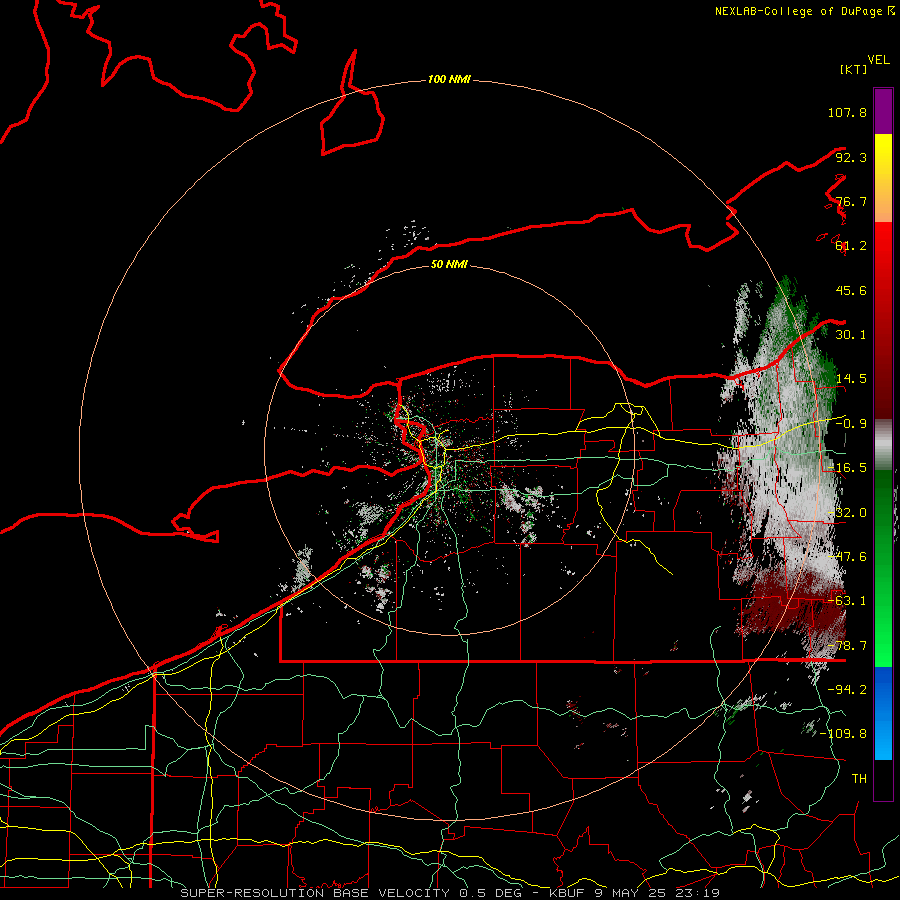
Task: Click the dark red outbound velocity echo patch
Action: coord(795,608)
